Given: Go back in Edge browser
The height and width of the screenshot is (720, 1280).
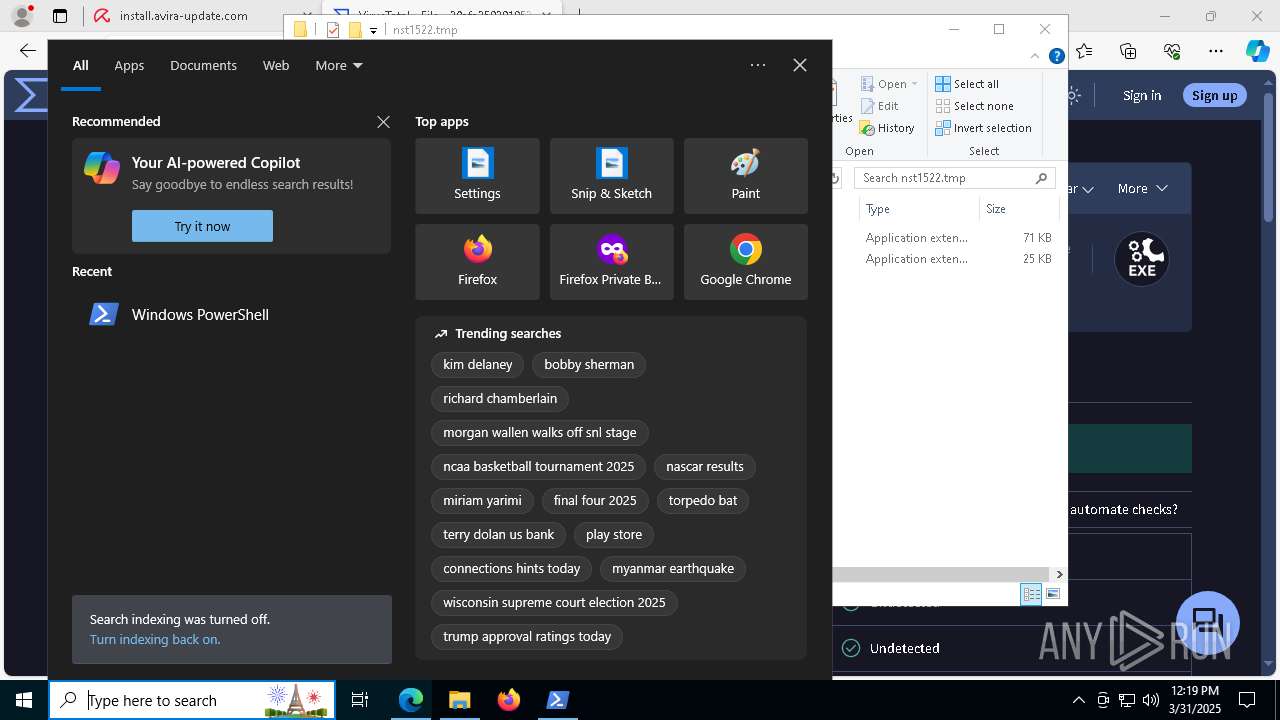Looking at the screenshot, I should (27, 51).
